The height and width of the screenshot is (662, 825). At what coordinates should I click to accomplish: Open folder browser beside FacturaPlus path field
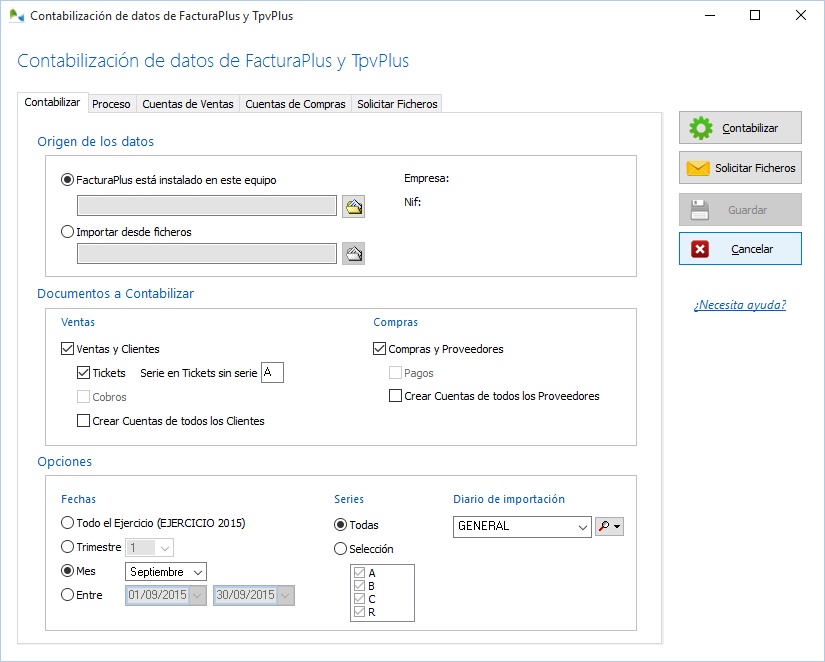(x=352, y=205)
